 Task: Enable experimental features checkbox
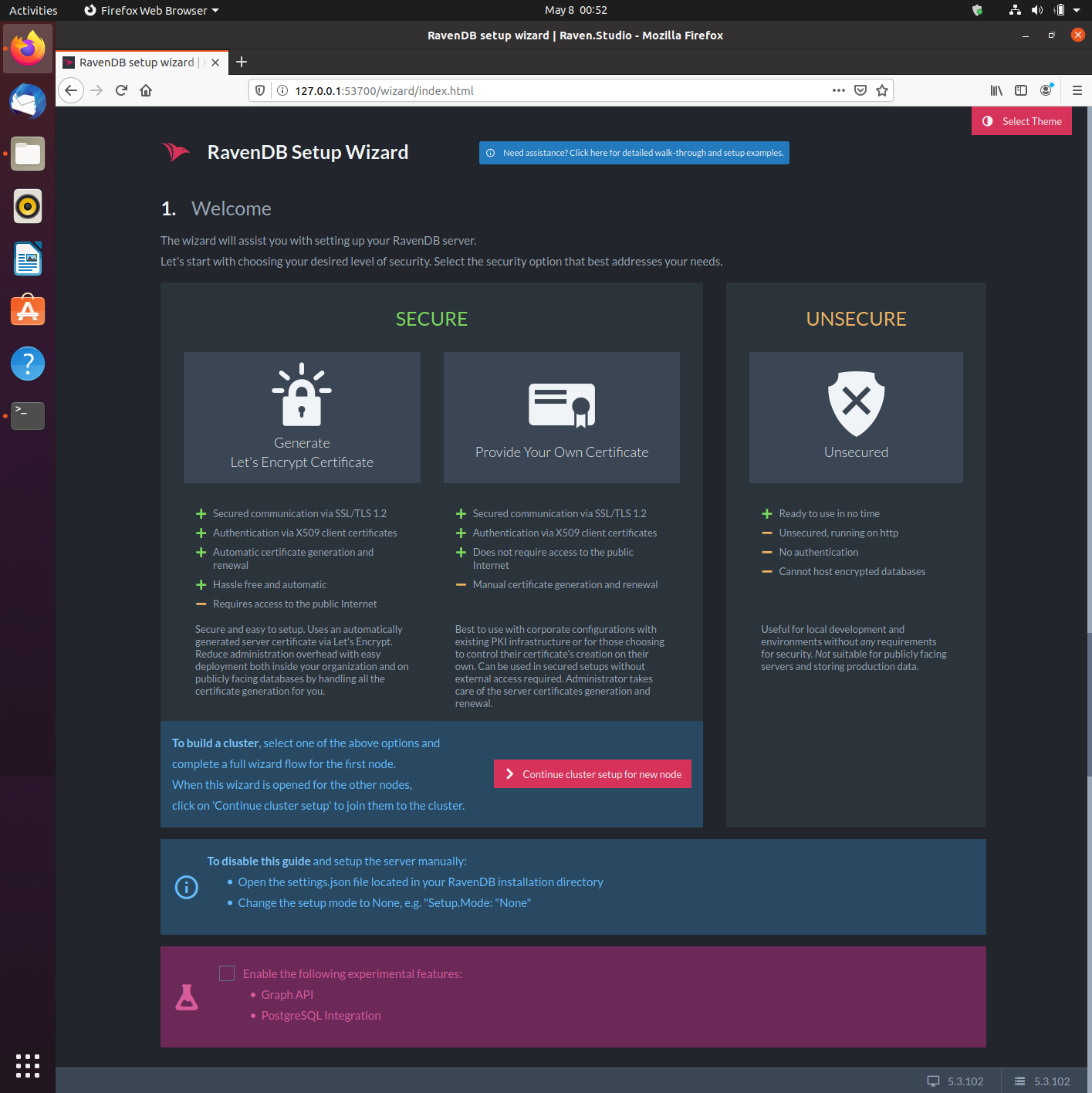pyautogui.click(x=227, y=973)
